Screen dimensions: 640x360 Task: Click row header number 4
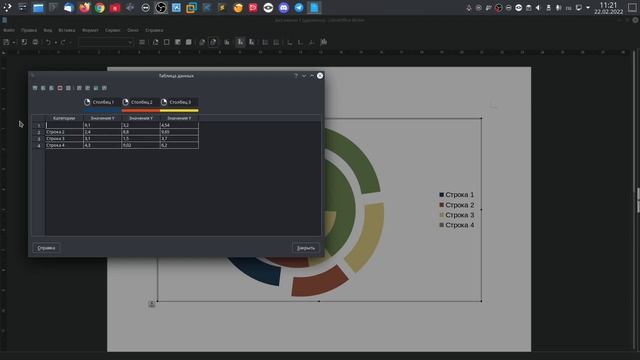39,145
